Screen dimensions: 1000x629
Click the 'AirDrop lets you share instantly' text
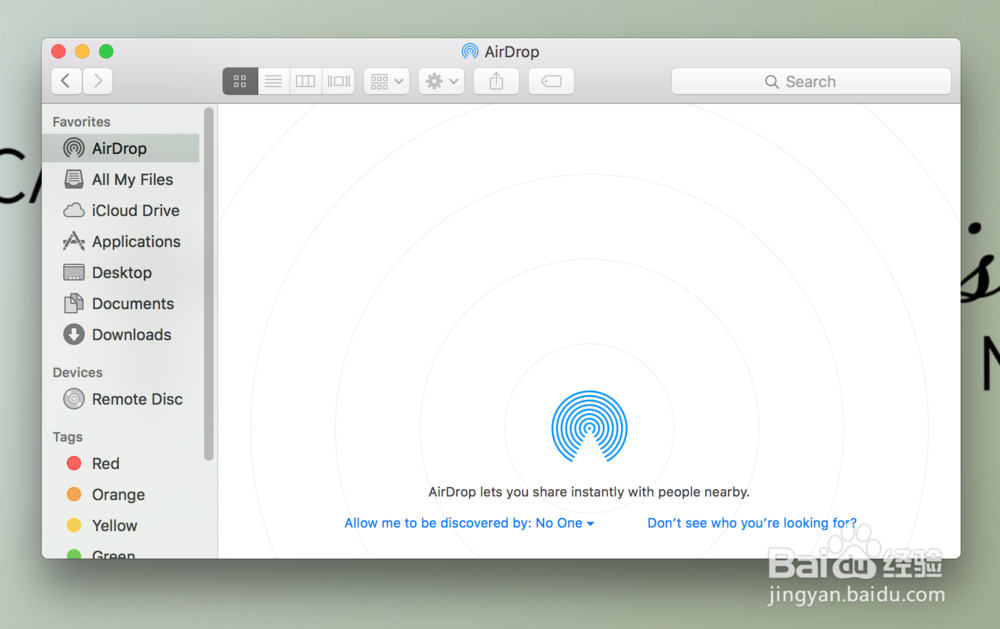[x=589, y=492]
